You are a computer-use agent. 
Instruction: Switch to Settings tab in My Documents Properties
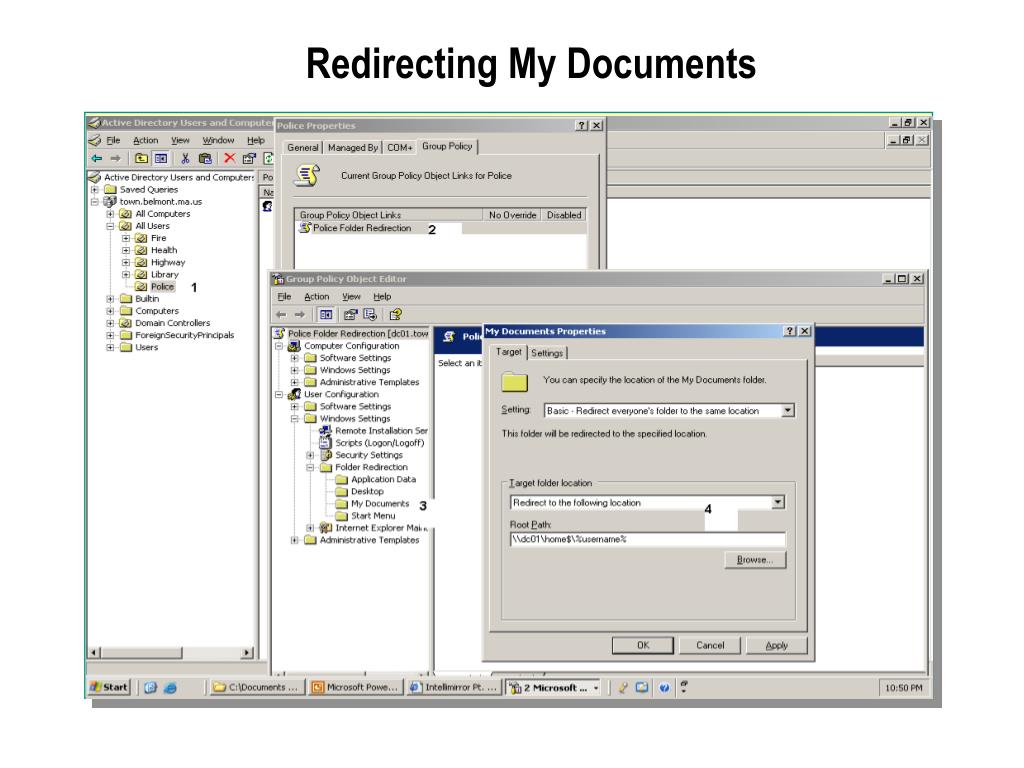547,353
